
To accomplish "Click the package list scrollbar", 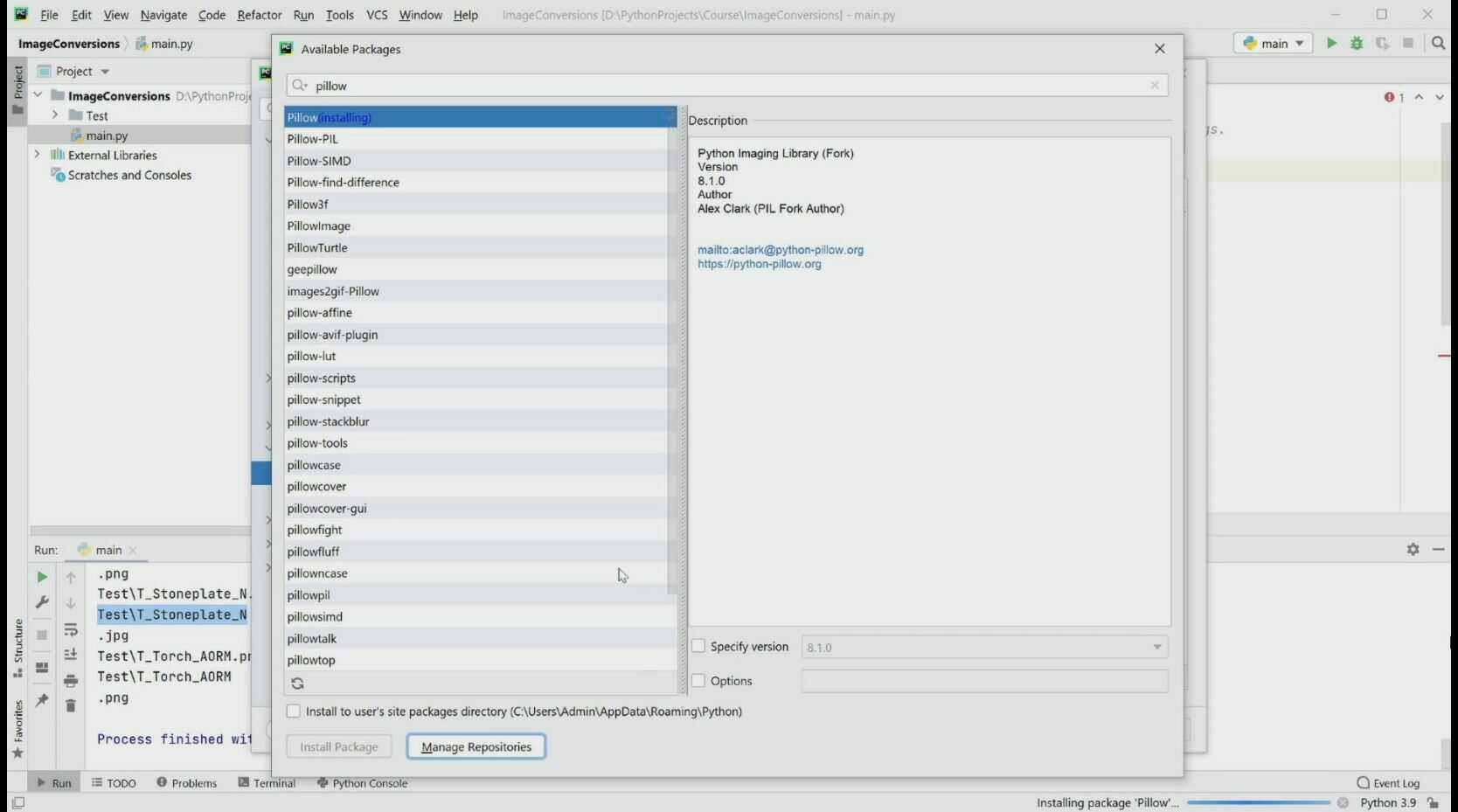I will pyautogui.click(x=671, y=350).
